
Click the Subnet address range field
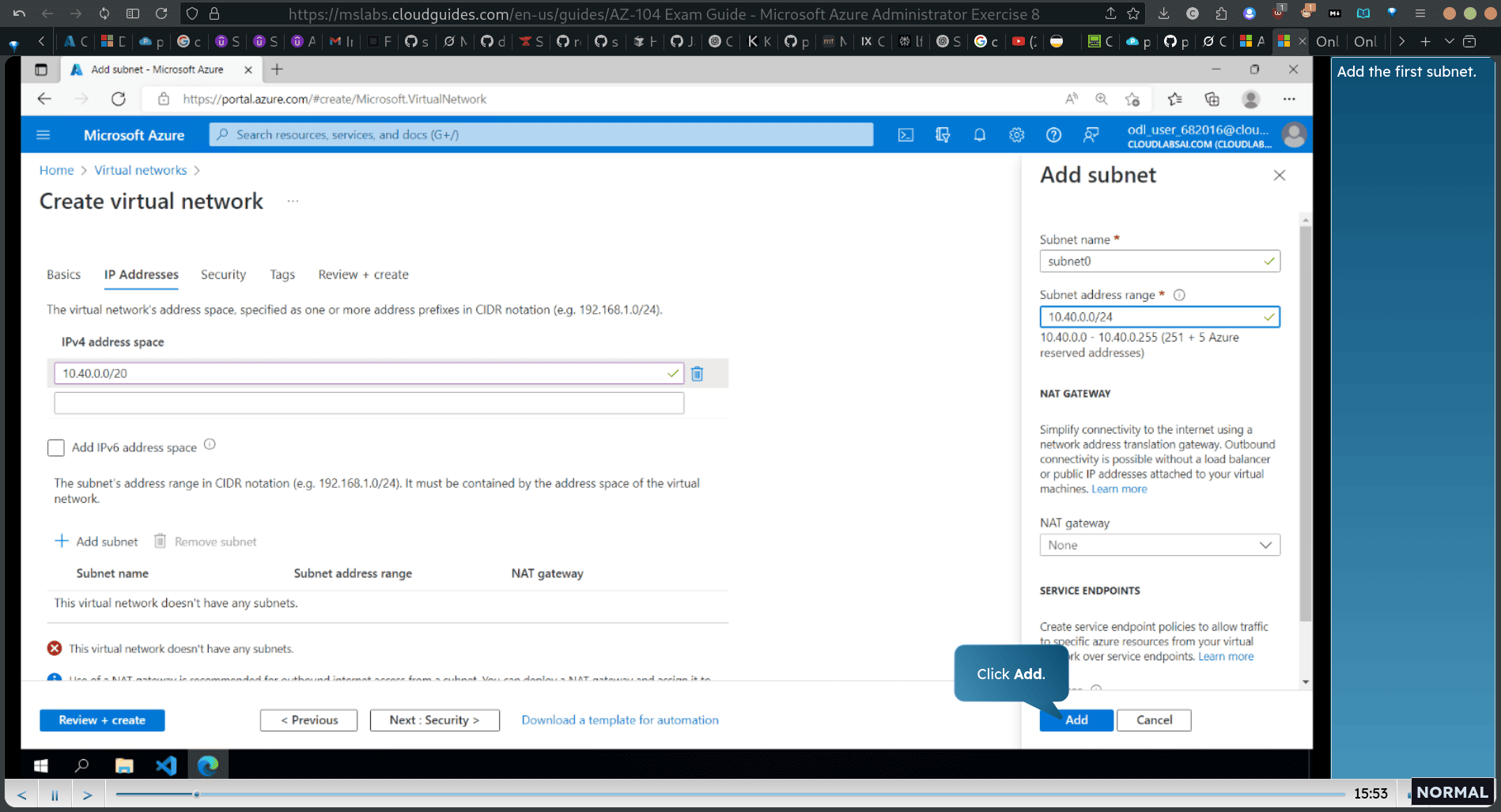pyautogui.click(x=1159, y=317)
